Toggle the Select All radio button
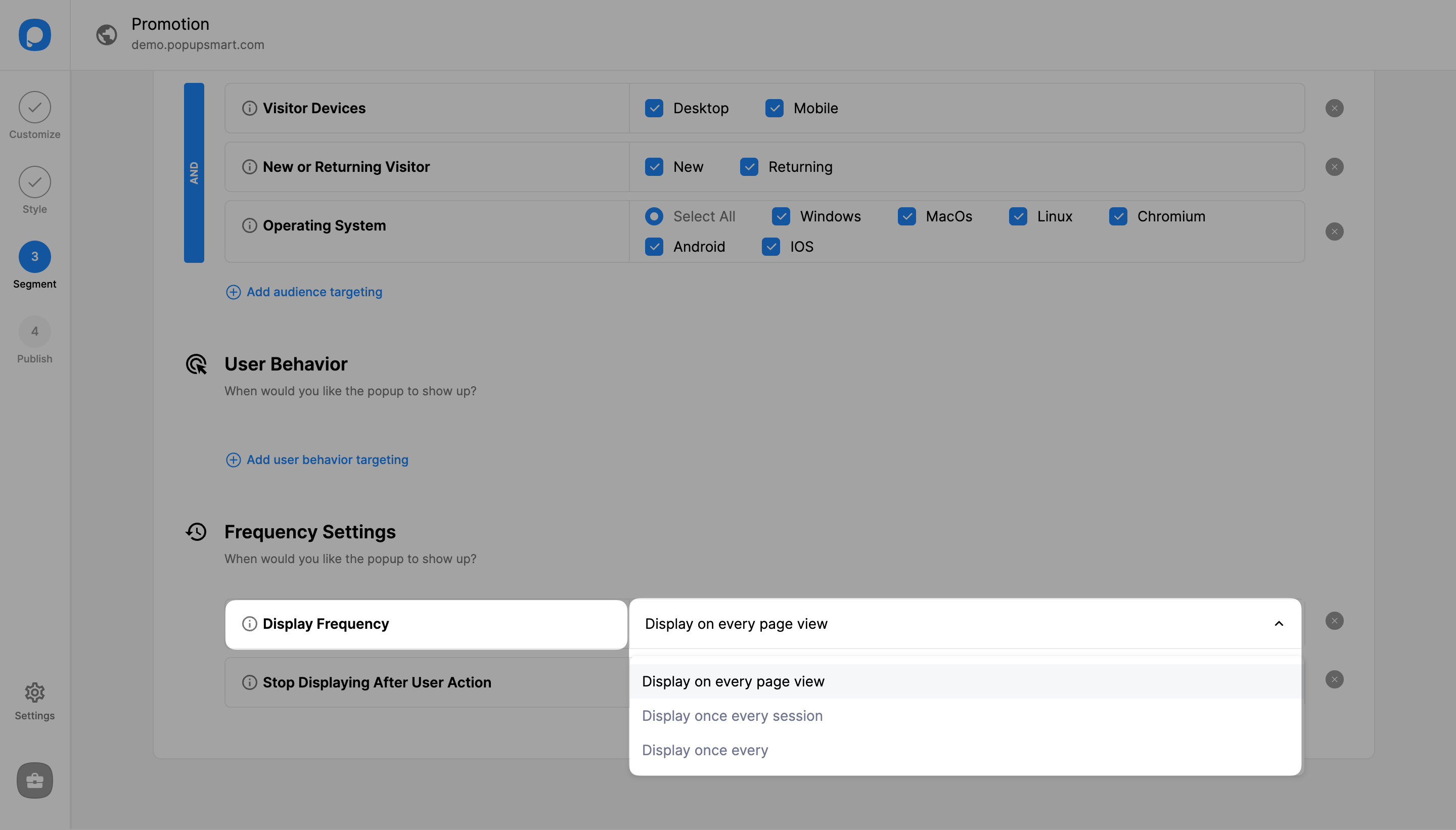Screen dimensions: 1456x830 pos(654,217)
